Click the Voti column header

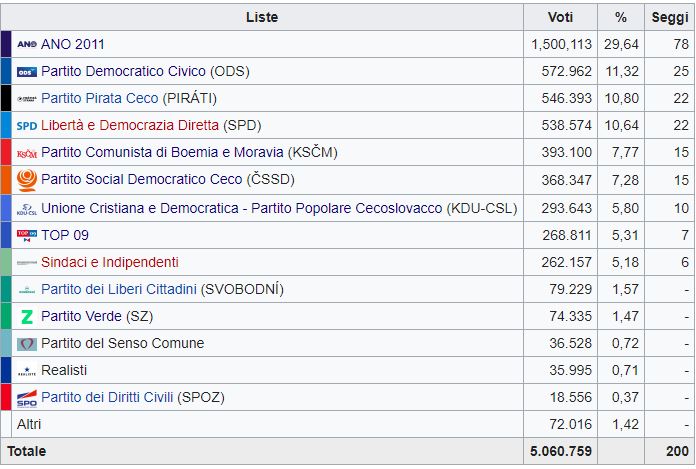(x=561, y=17)
